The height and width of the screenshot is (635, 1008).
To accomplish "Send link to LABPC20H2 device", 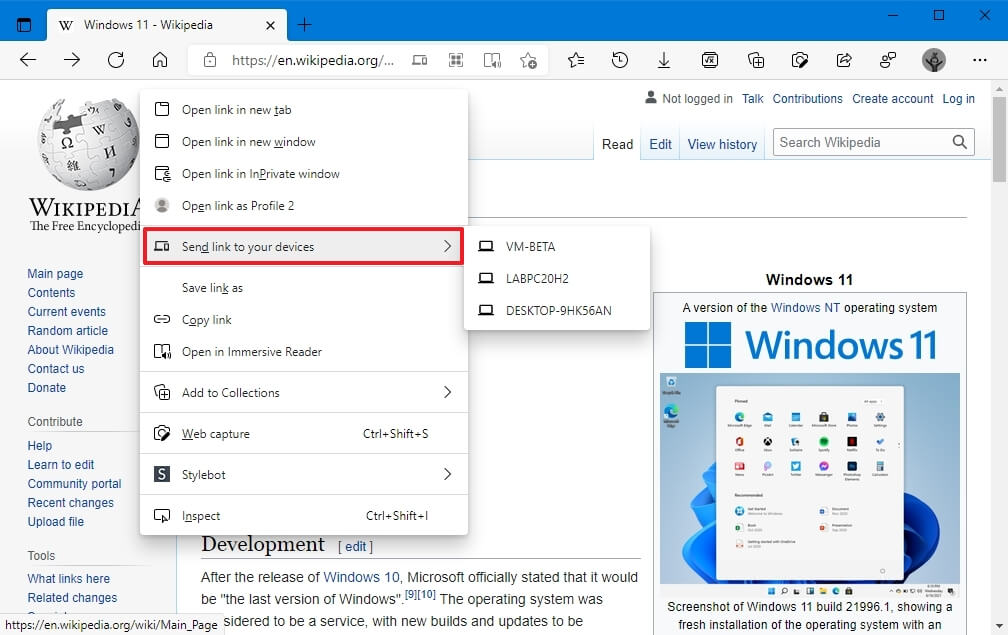I will pos(557,279).
